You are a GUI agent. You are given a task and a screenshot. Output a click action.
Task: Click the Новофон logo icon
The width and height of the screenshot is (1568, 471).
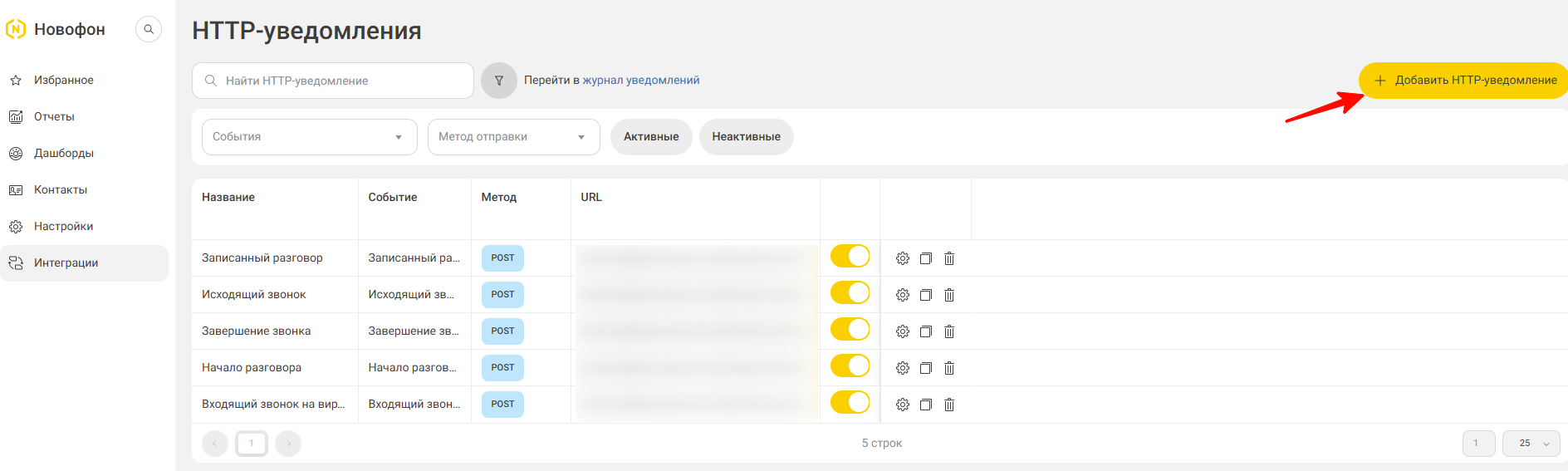(x=16, y=30)
